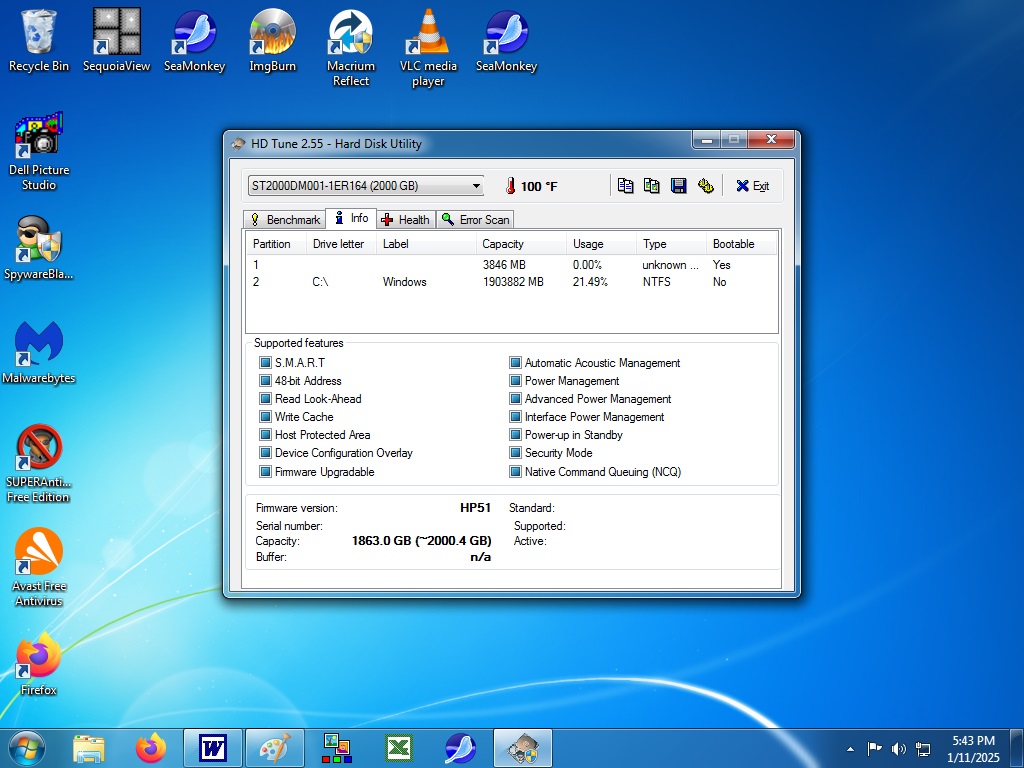Click the Partition column header

click(276, 244)
